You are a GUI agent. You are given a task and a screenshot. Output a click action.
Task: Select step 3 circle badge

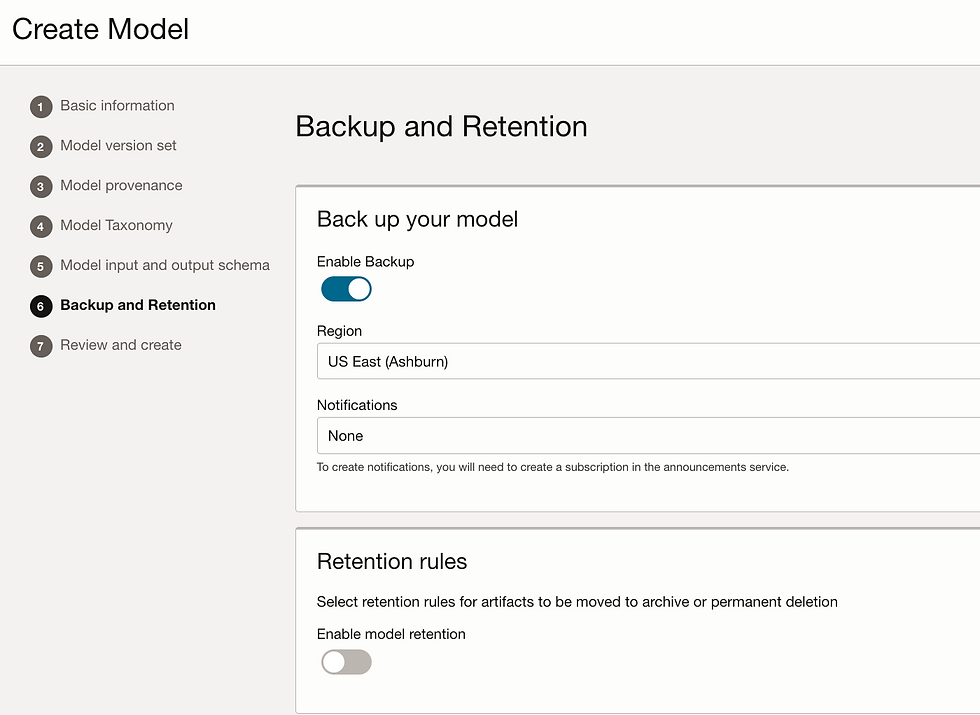pos(41,187)
